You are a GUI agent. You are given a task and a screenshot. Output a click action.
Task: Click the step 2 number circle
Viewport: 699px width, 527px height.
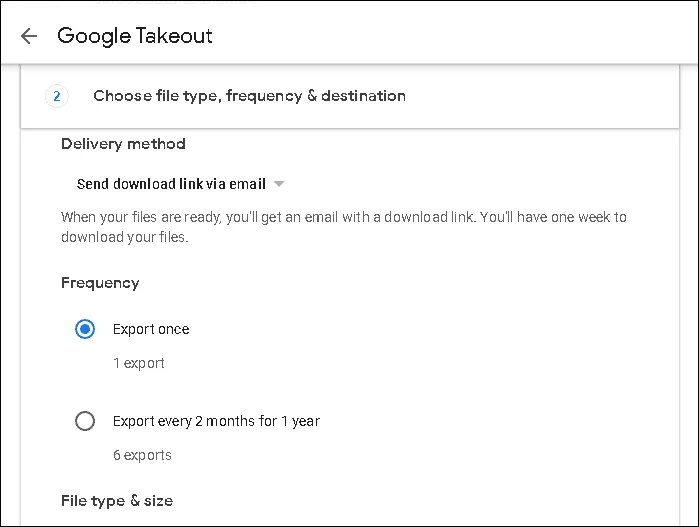[57, 96]
